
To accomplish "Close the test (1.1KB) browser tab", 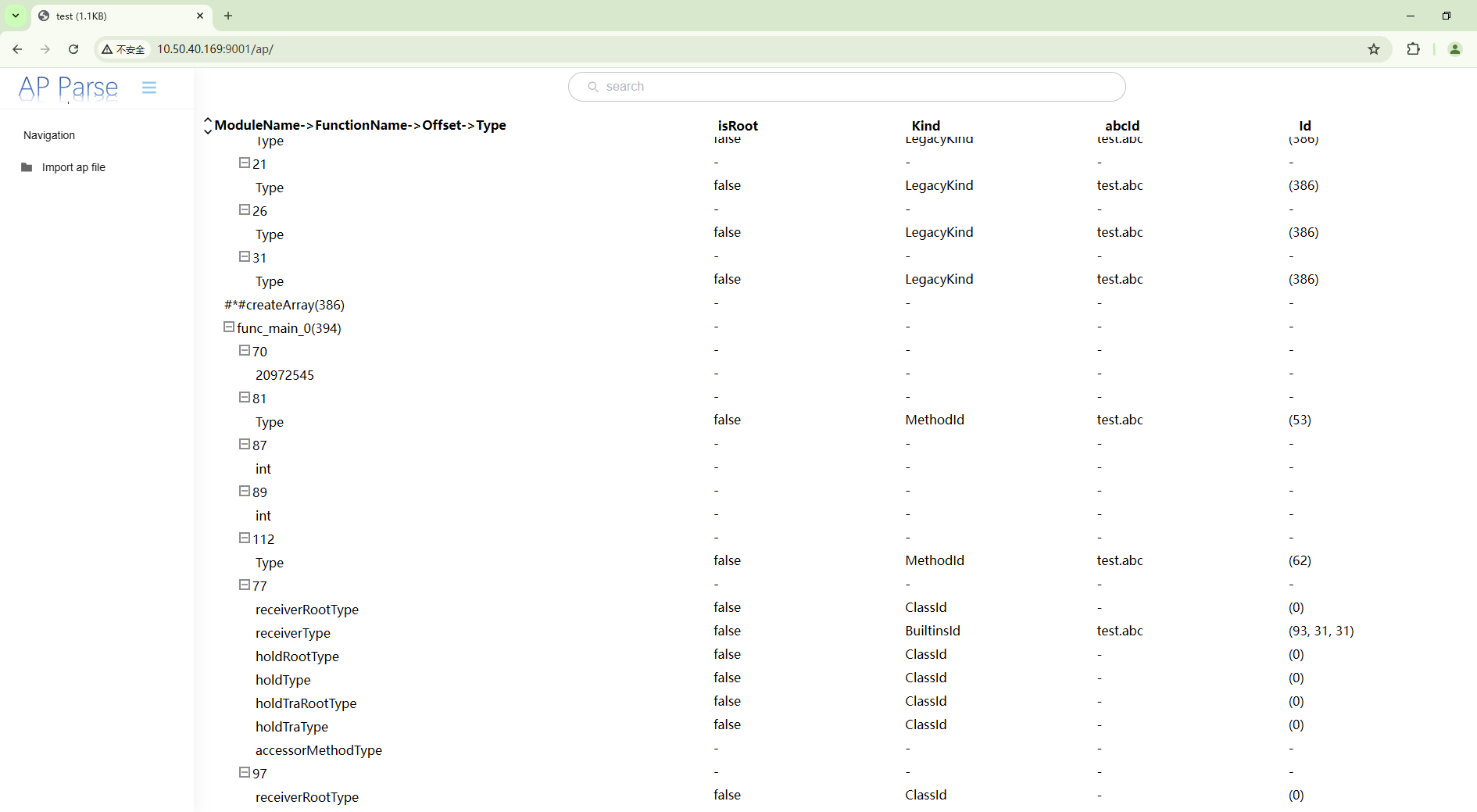I will click(x=200, y=16).
